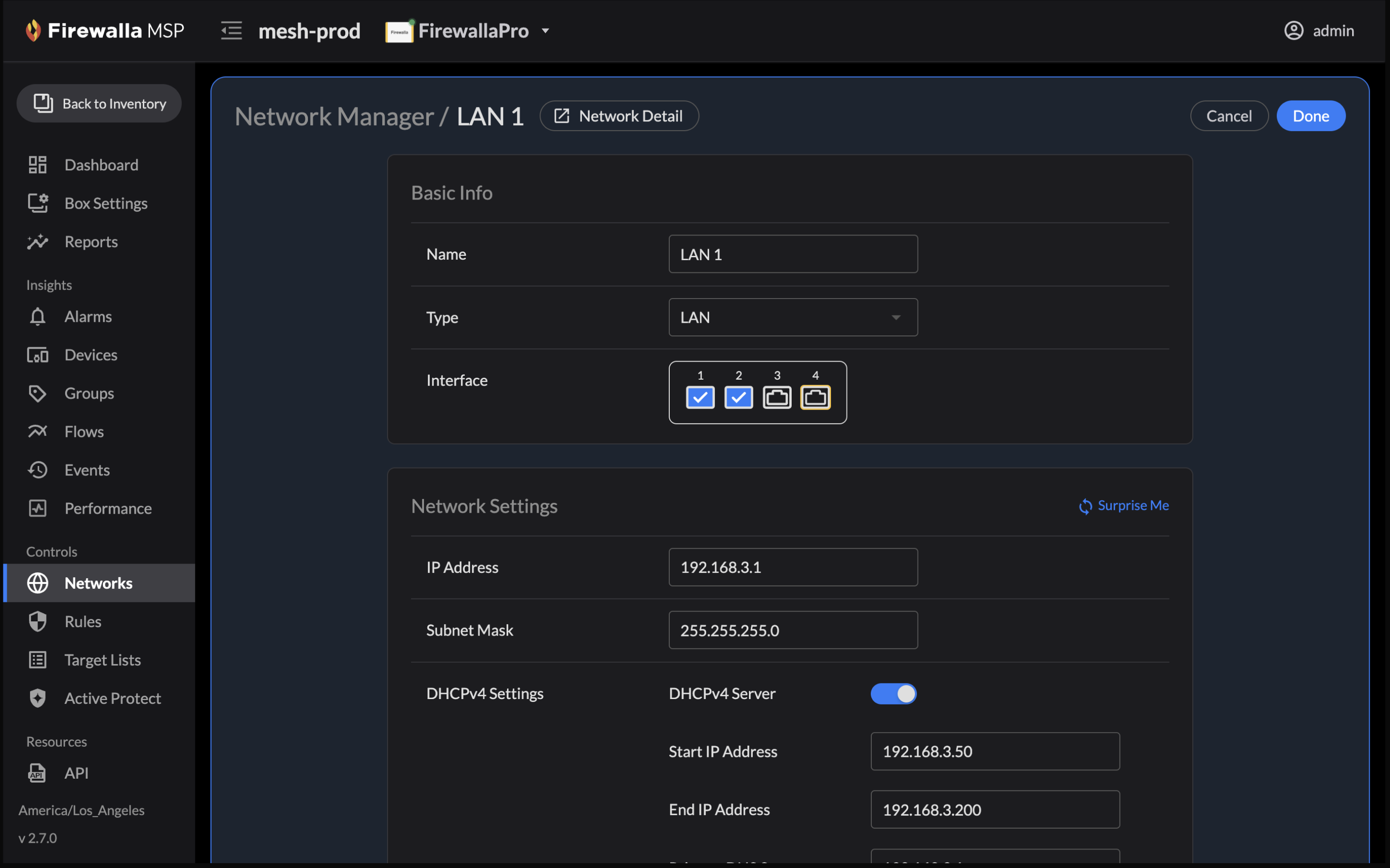This screenshot has width=1390, height=868.
Task: Click the Active Protect shield icon
Action: click(x=38, y=698)
